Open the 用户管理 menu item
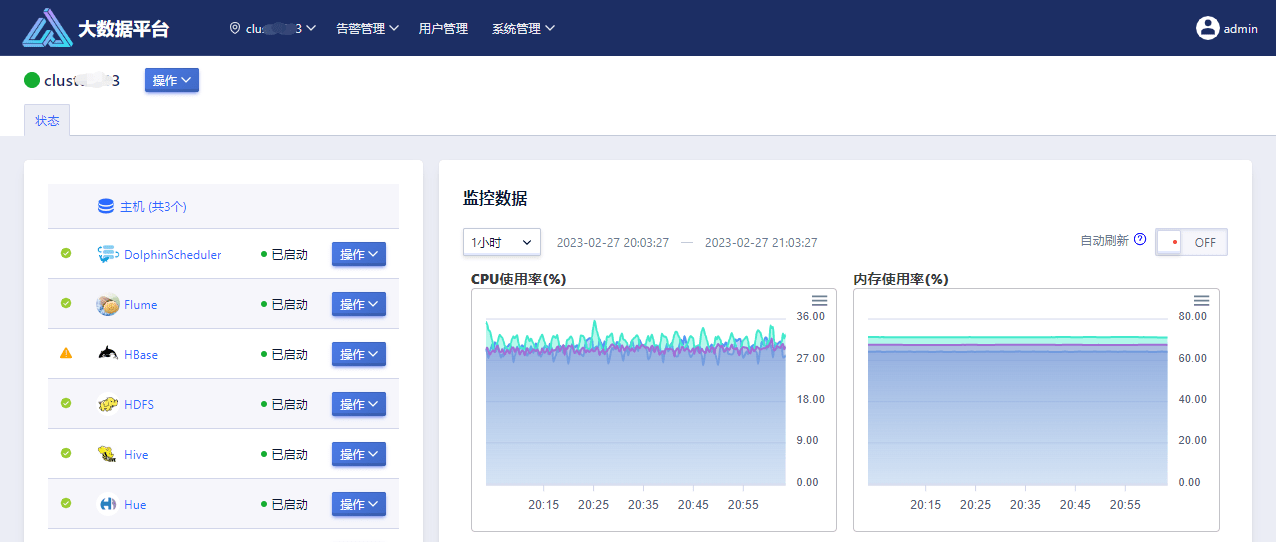The height and width of the screenshot is (542, 1276). tap(443, 29)
